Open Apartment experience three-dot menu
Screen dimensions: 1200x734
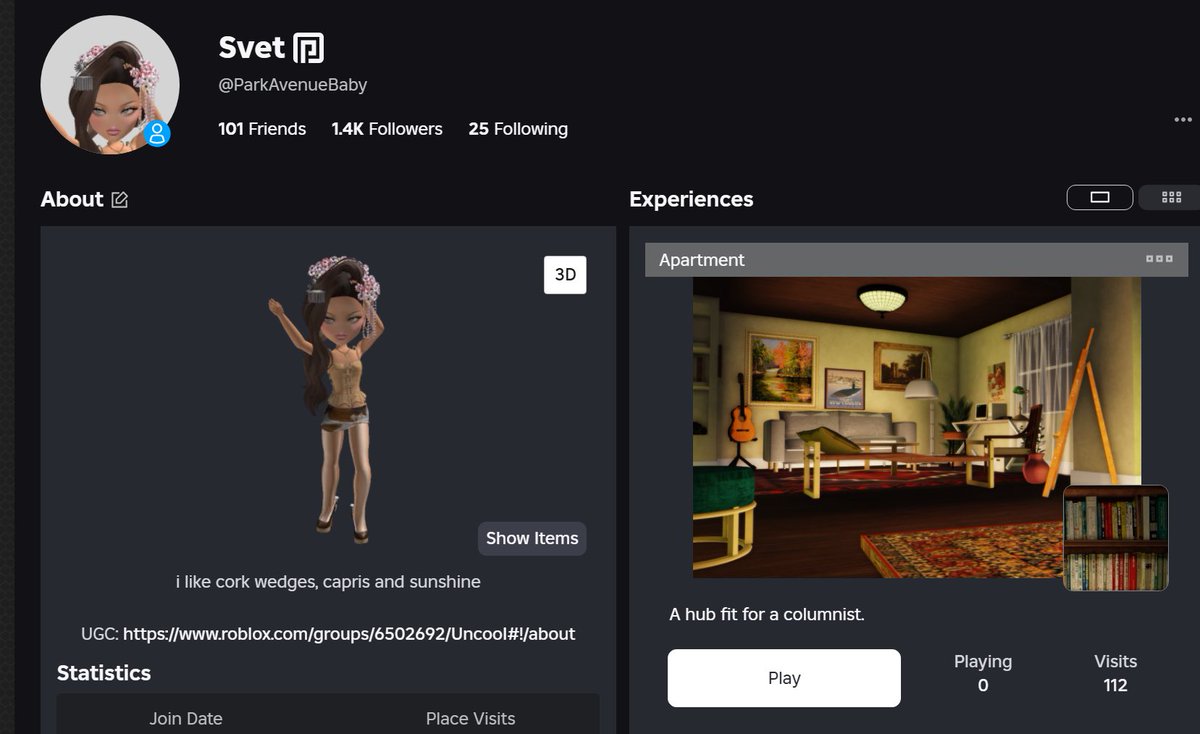pyautogui.click(x=1159, y=259)
